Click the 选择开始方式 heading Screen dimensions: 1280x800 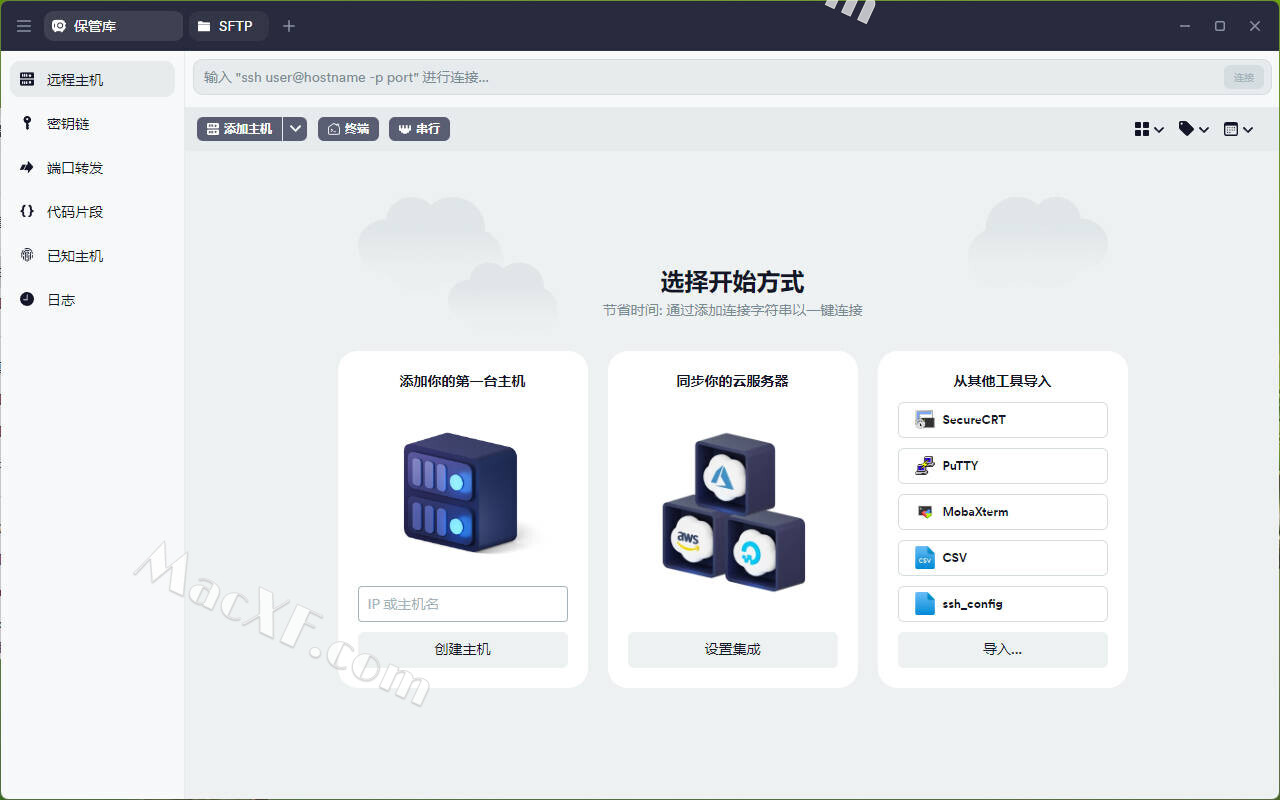(x=732, y=282)
